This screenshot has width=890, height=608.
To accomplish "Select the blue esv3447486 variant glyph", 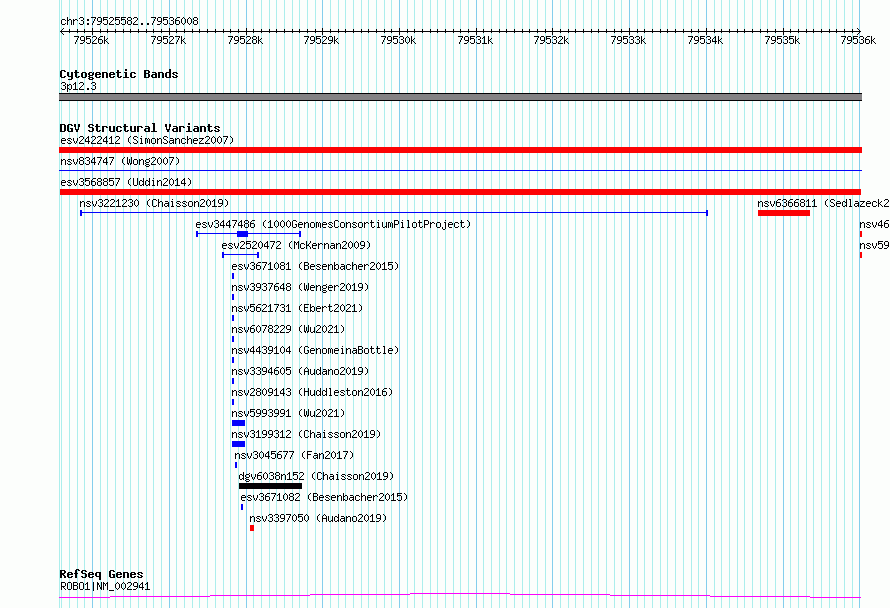I will tap(249, 234).
